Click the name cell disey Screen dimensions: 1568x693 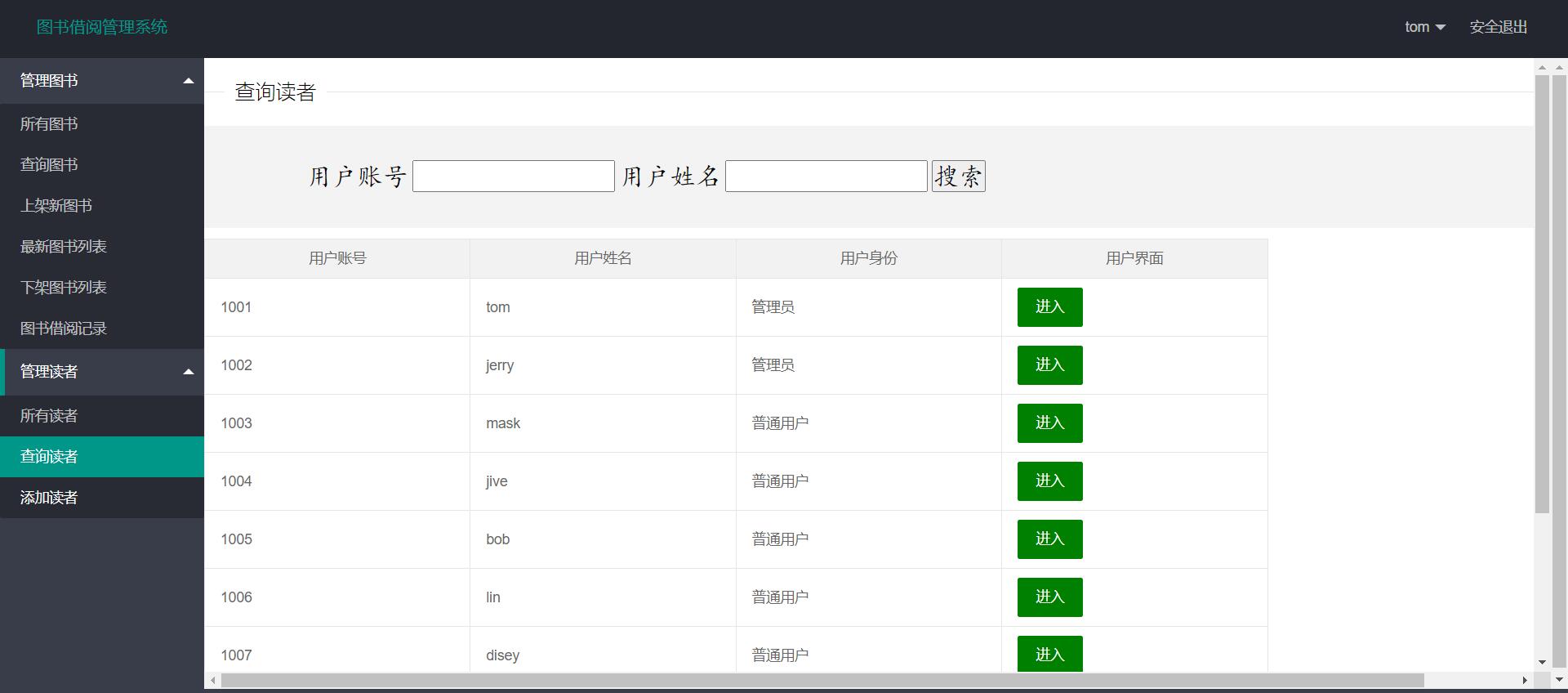(x=603, y=651)
